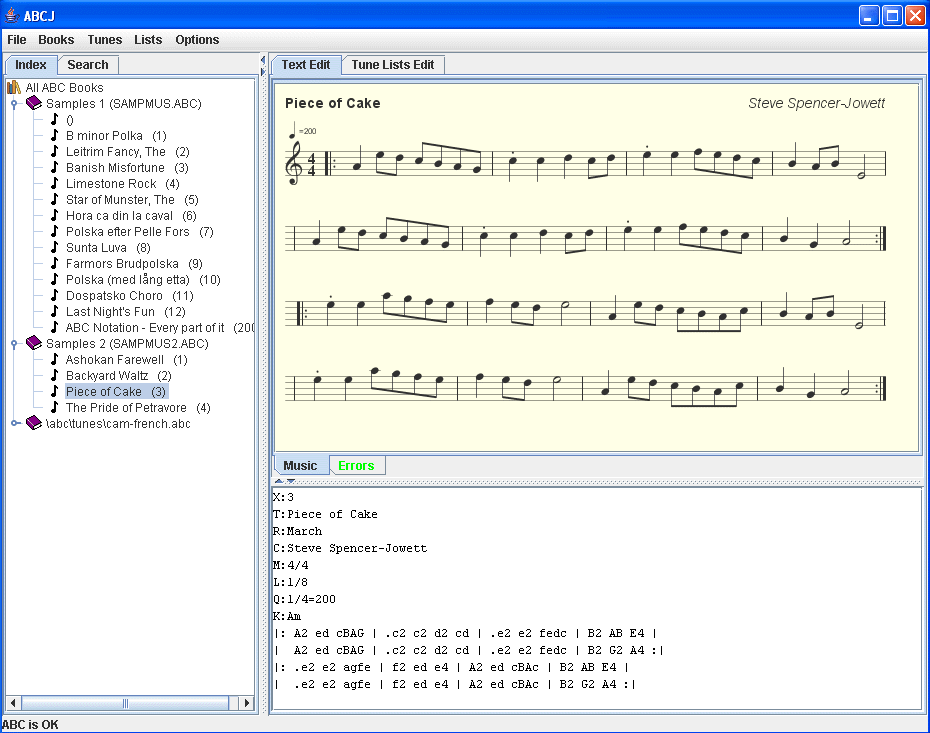Click the note icon beside Farmors Brudpolska

[x=53, y=263]
